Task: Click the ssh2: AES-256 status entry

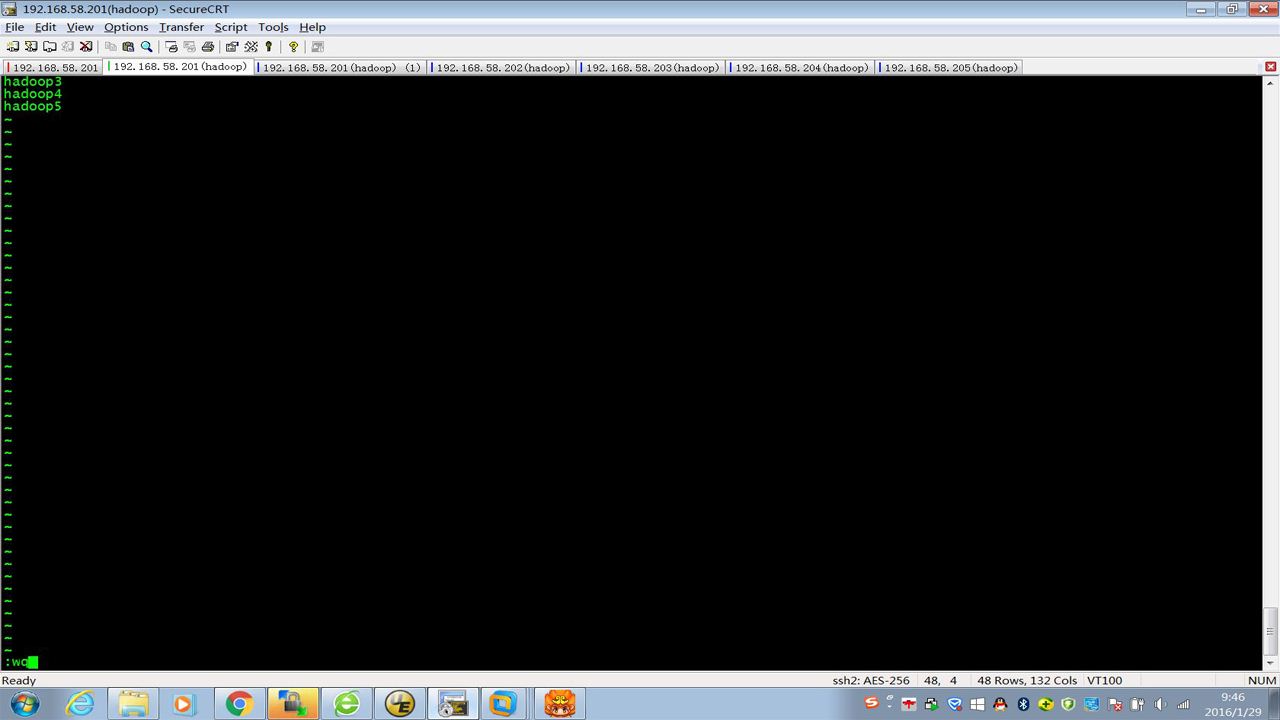Action: click(x=871, y=681)
